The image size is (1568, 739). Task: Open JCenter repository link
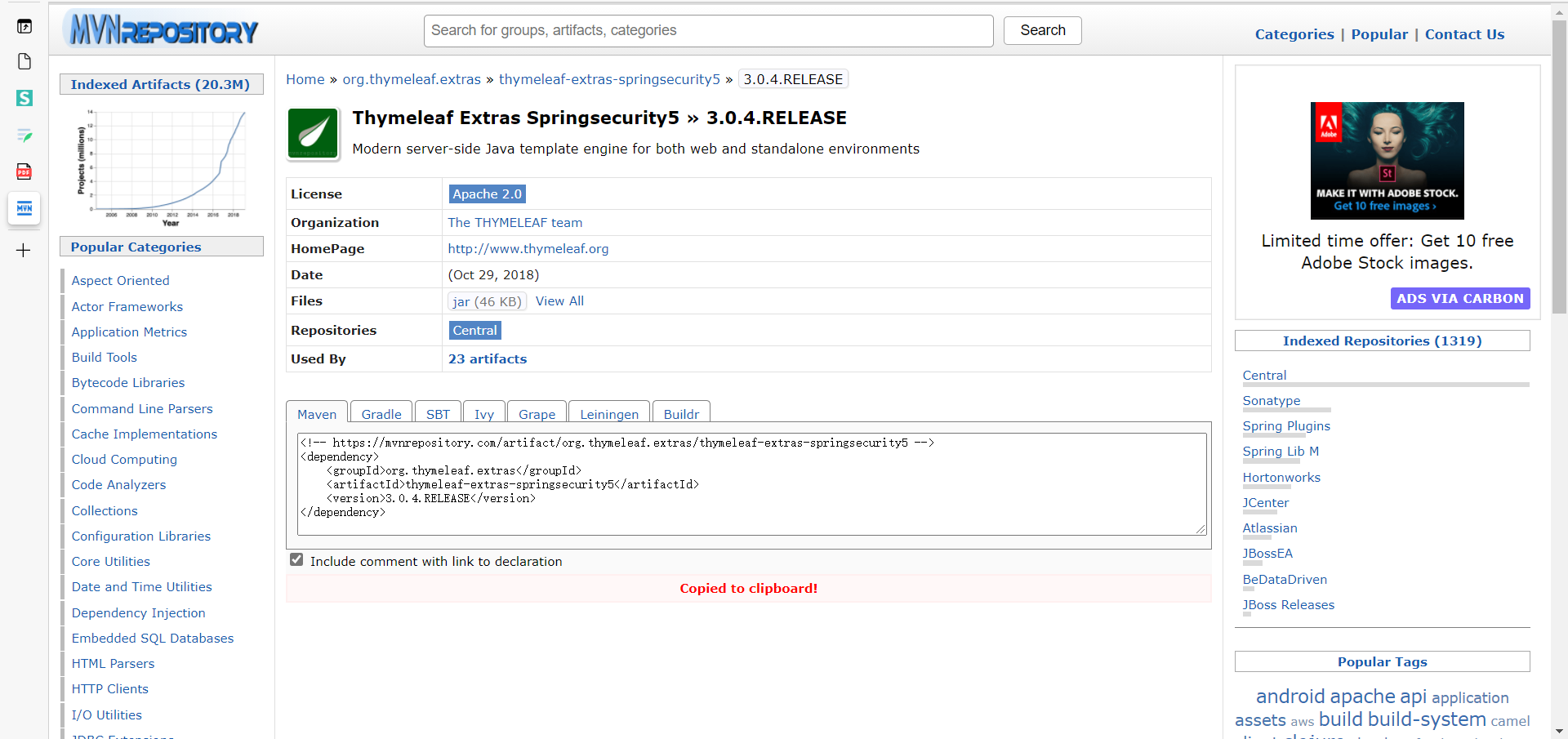click(1266, 503)
